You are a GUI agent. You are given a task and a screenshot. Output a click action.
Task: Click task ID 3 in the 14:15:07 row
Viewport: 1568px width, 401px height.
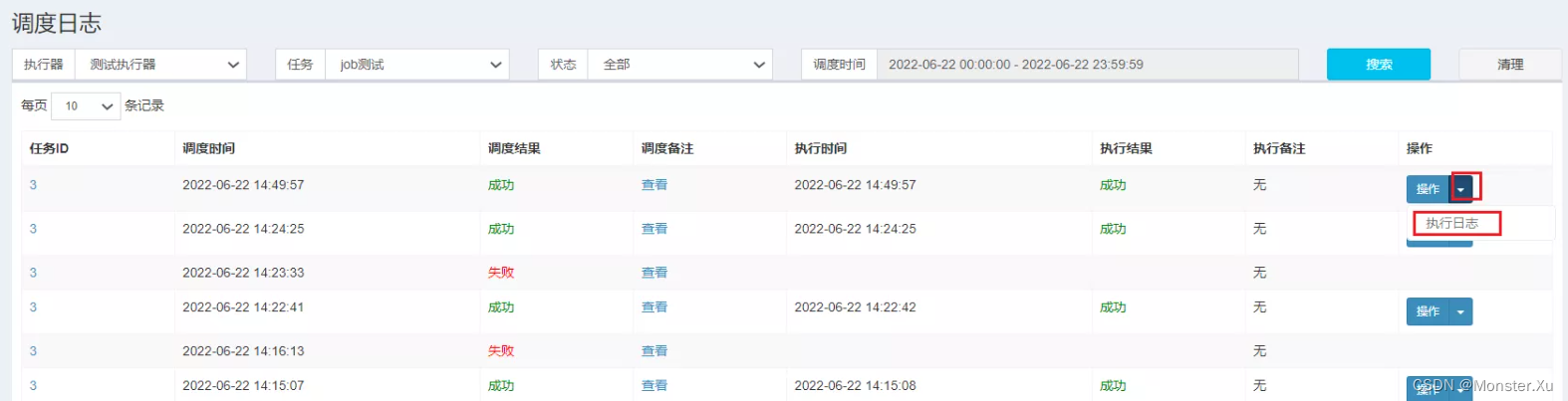pyautogui.click(x=33, y=386)
